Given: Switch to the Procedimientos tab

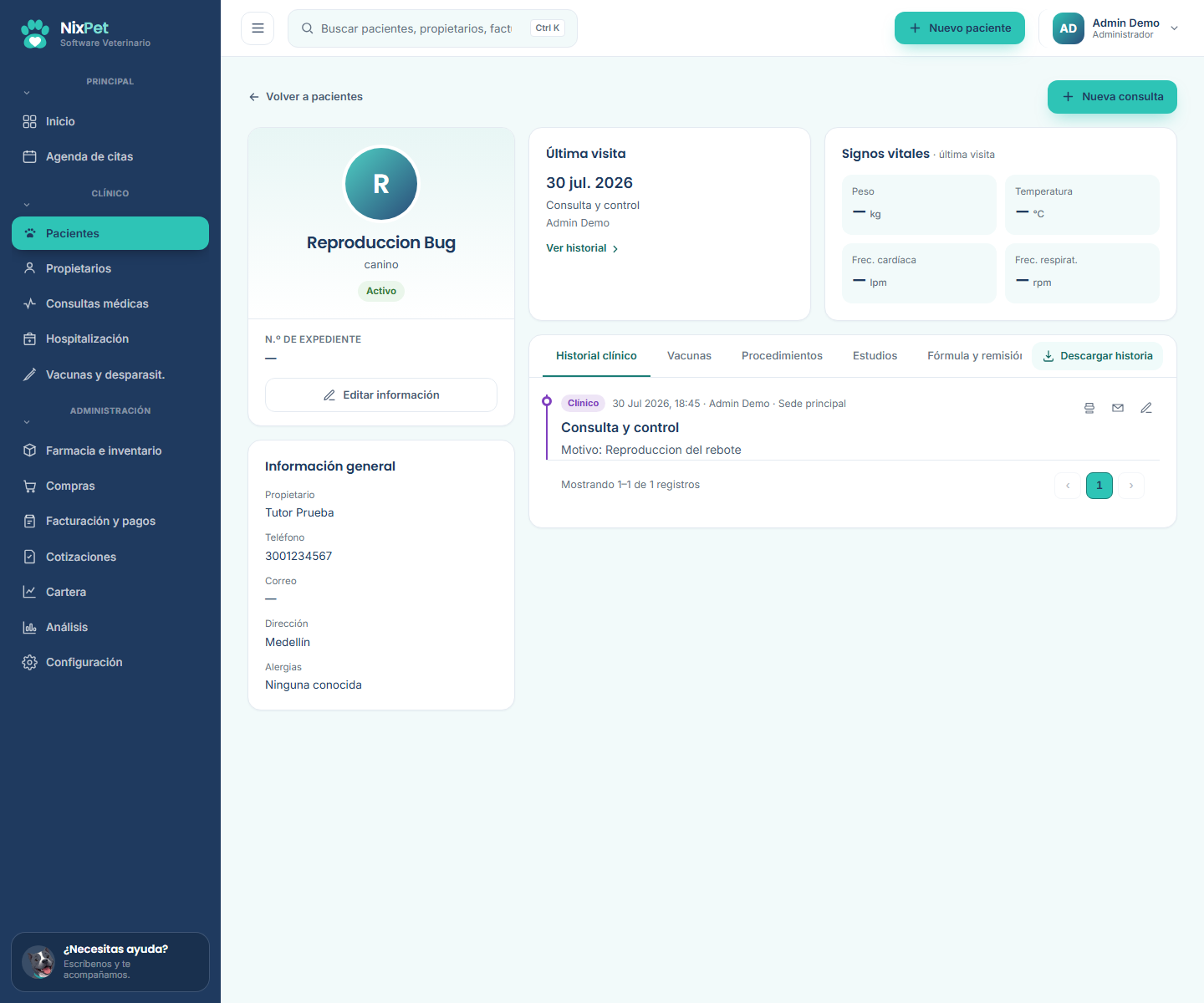Looking at the screenshot, I should tap(782, 356).
